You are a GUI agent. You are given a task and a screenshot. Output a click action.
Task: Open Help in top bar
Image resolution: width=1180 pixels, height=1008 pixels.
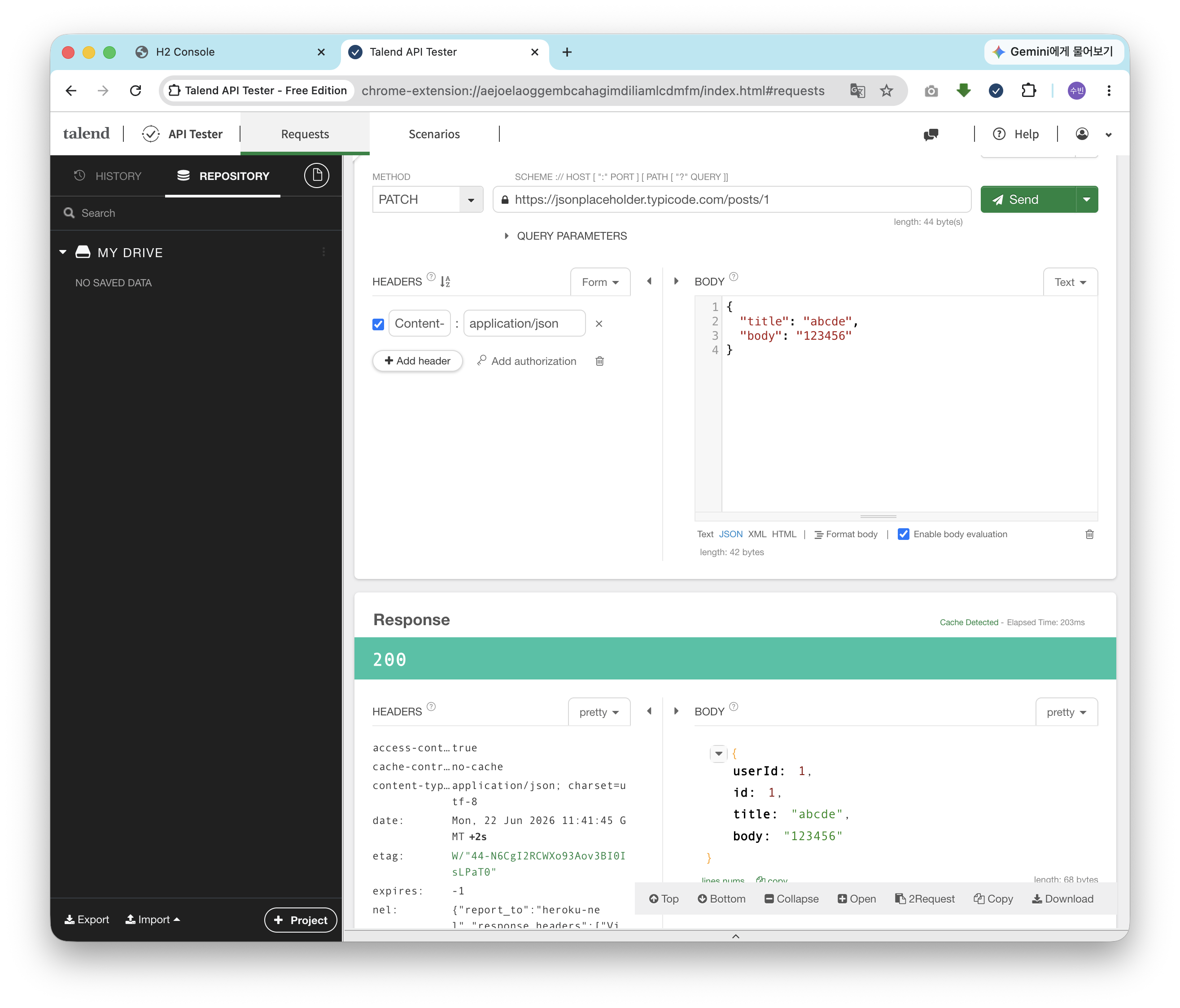coord(1016,134)
